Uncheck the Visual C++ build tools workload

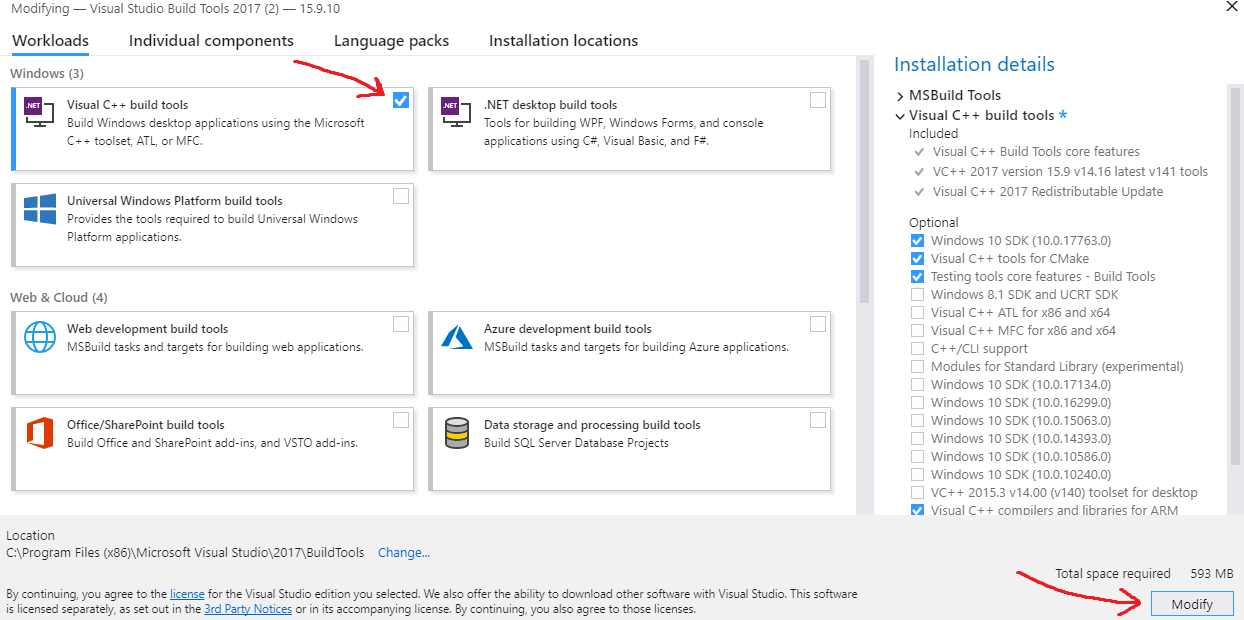point(401,100)
